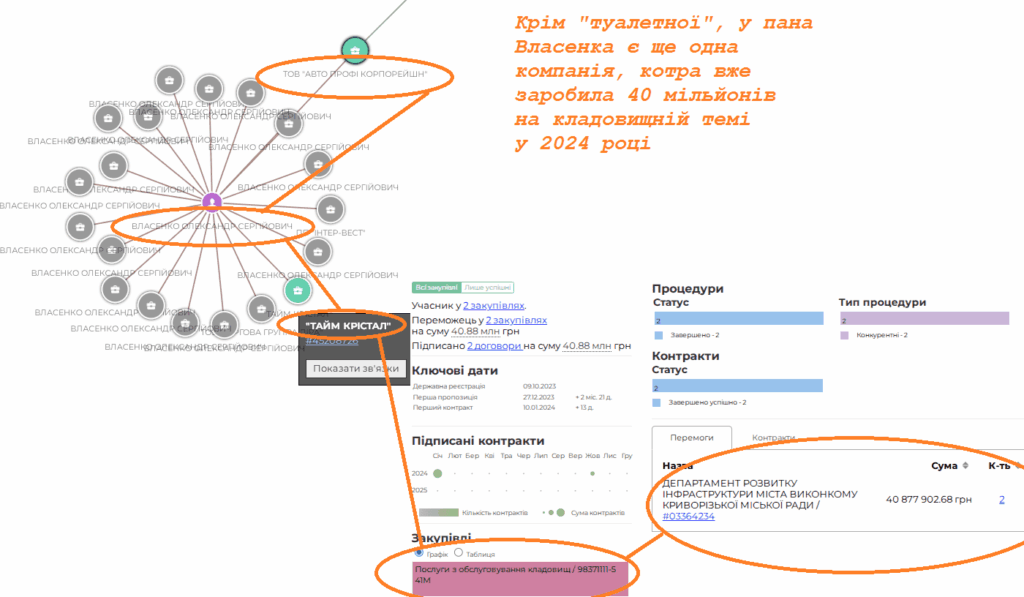Click the count "2" link in К-ть column

click(1001, 499)
